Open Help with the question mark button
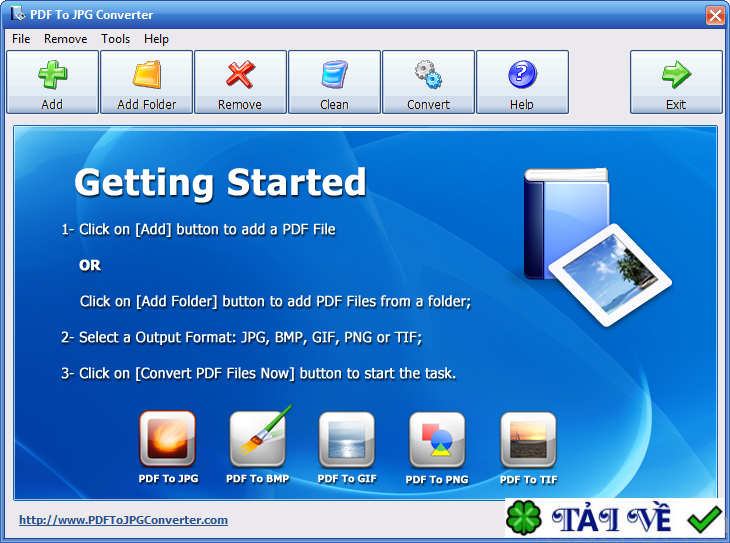This screenshot has height=543, width=730. [522, 82]
